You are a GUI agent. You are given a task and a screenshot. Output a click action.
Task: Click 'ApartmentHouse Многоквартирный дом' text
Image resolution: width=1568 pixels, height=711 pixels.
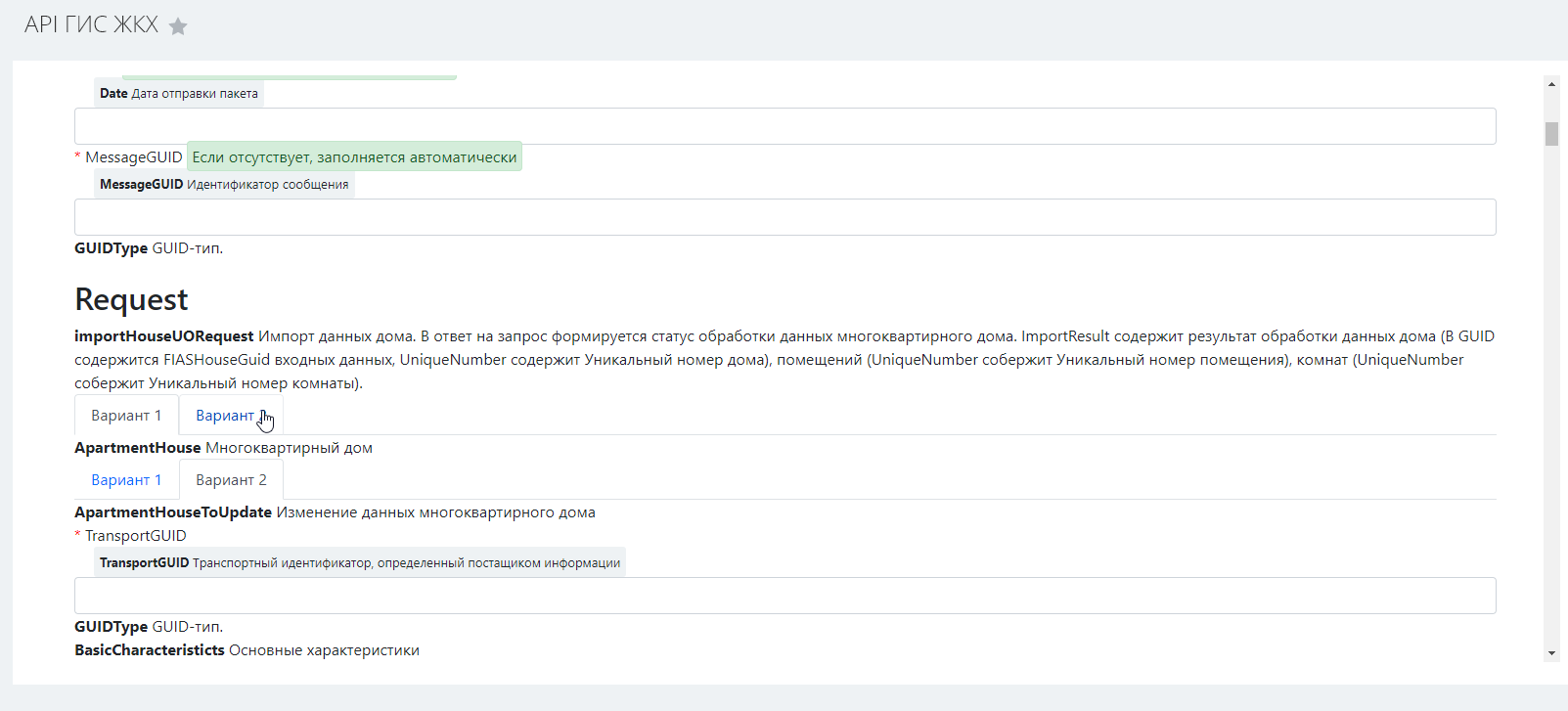click(x=223, y=448)
